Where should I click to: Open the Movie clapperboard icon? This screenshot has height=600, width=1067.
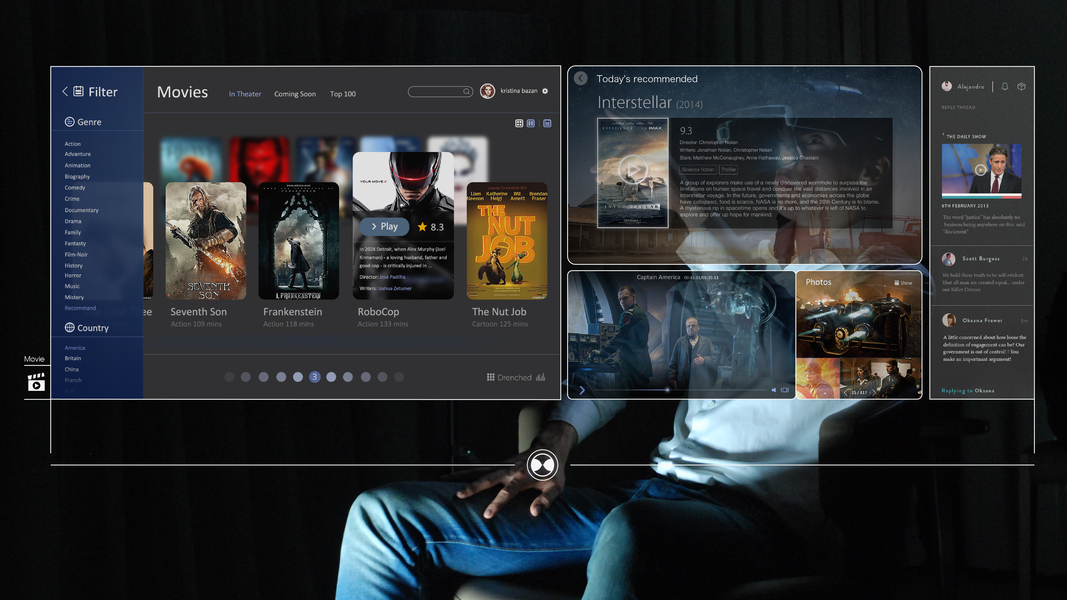pyautogui.click(x=36, y=382)
